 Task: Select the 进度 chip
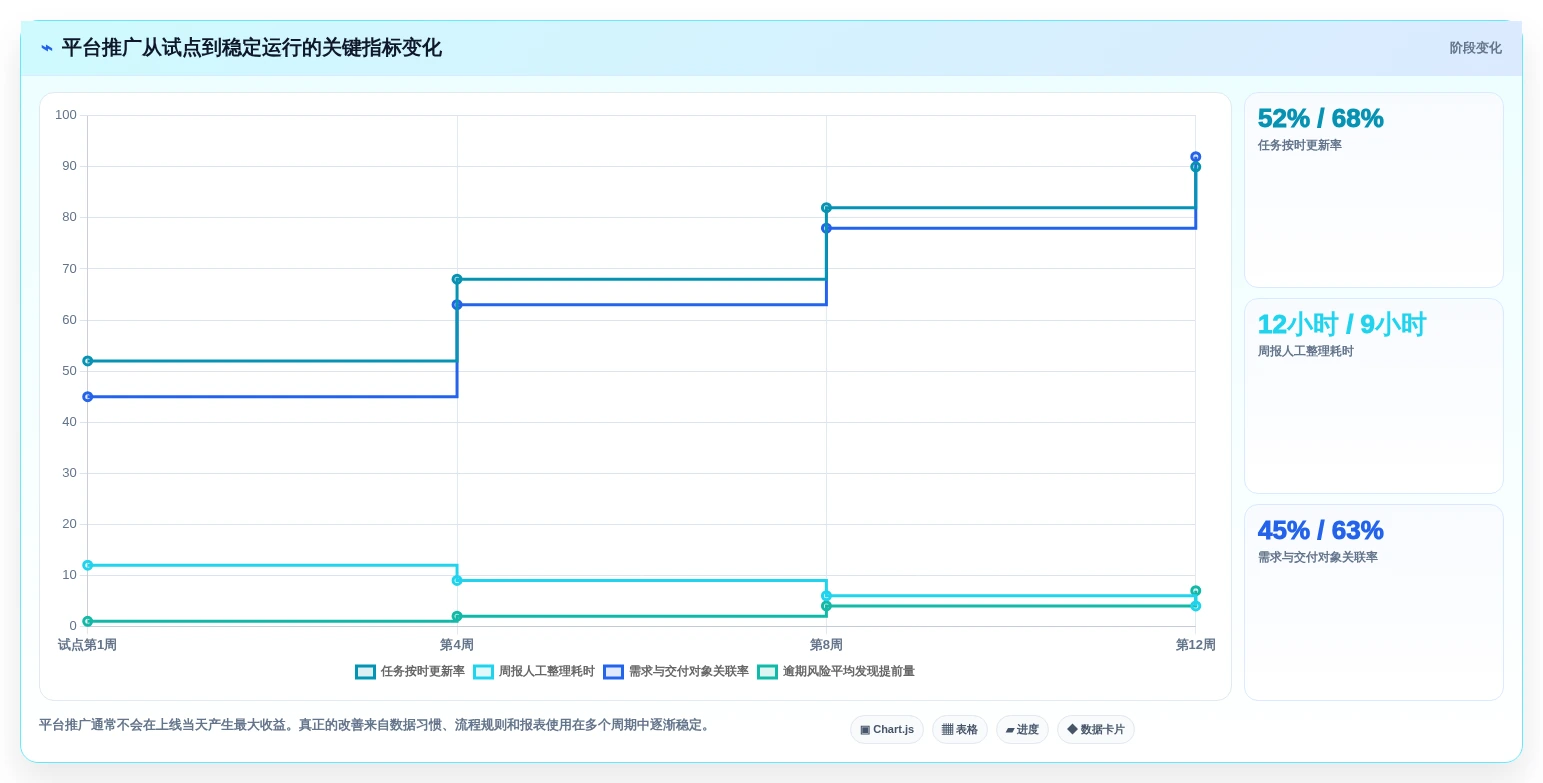[x=1022, y=730]
